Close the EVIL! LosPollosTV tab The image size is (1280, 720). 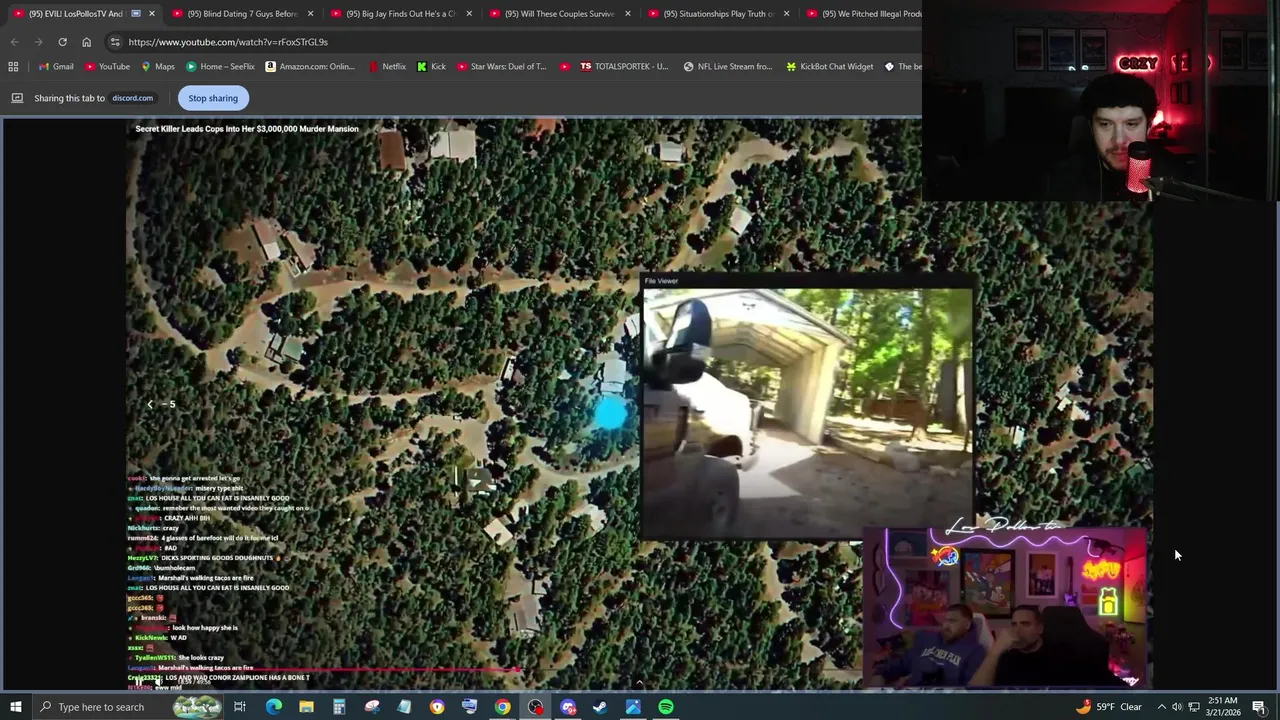[152, 14]
